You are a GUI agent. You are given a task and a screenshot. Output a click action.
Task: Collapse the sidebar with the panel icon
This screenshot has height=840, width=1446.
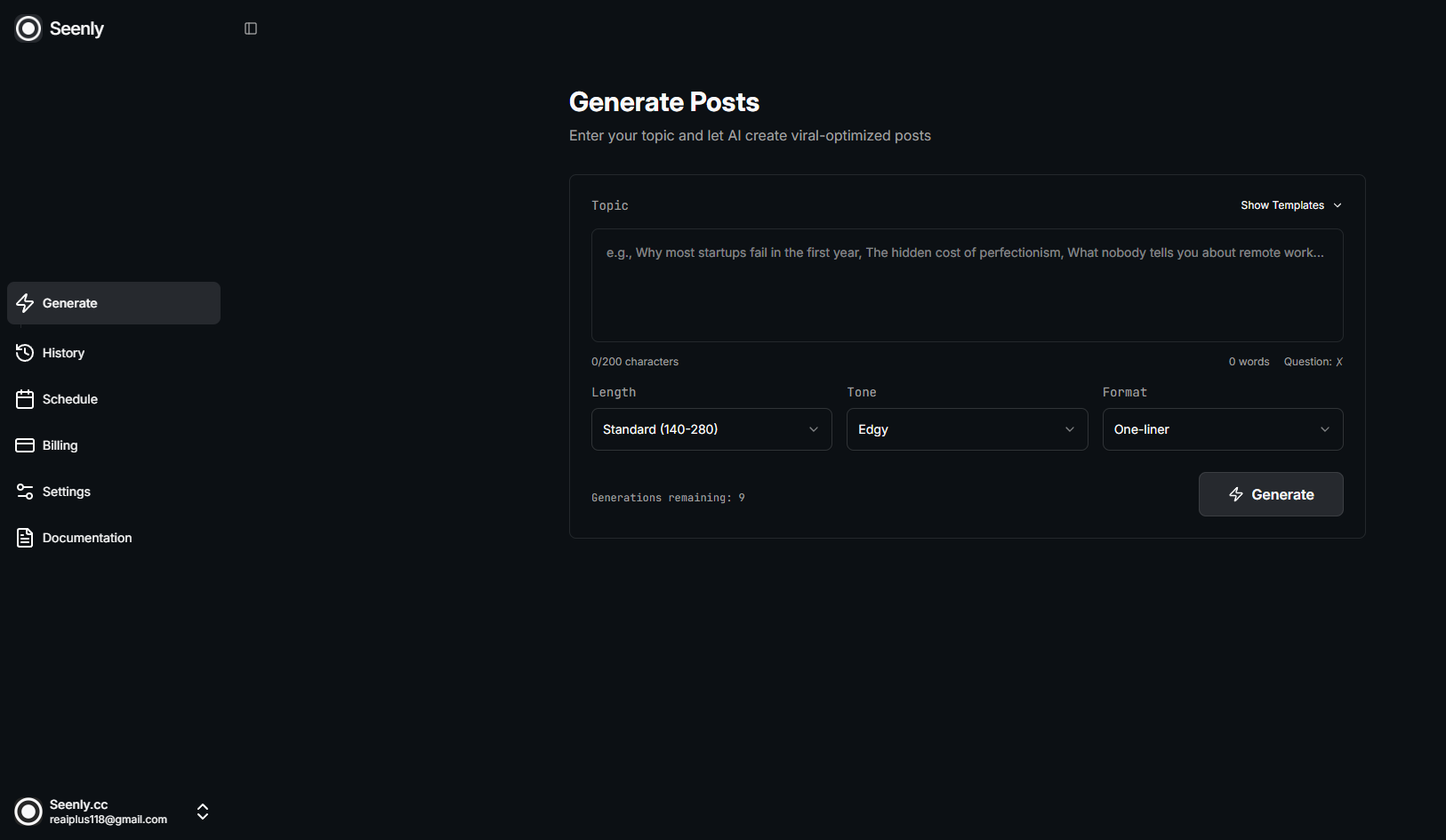250,28
